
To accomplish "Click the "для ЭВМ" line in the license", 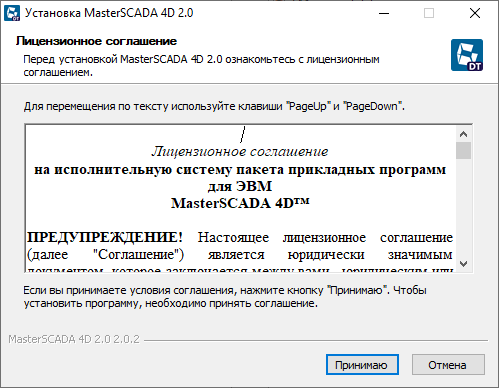I will pos(240,186).
